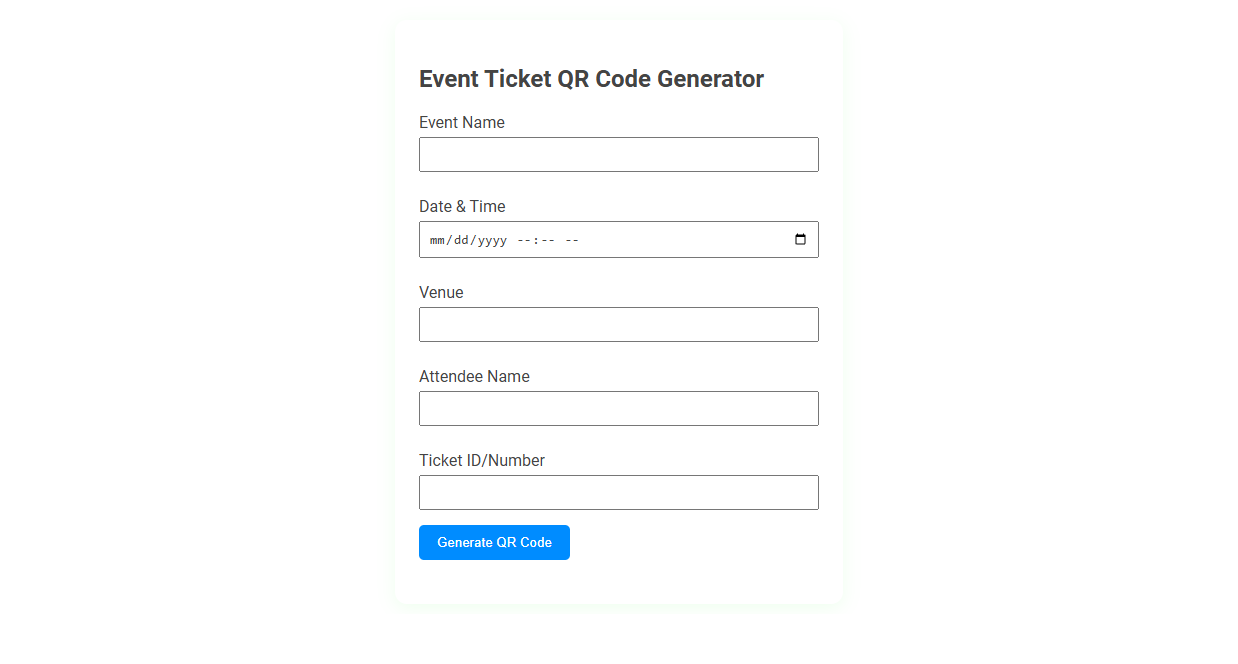Click the Attendee Name label
The height and width of the screenshot is (664, 1238).
474,376
